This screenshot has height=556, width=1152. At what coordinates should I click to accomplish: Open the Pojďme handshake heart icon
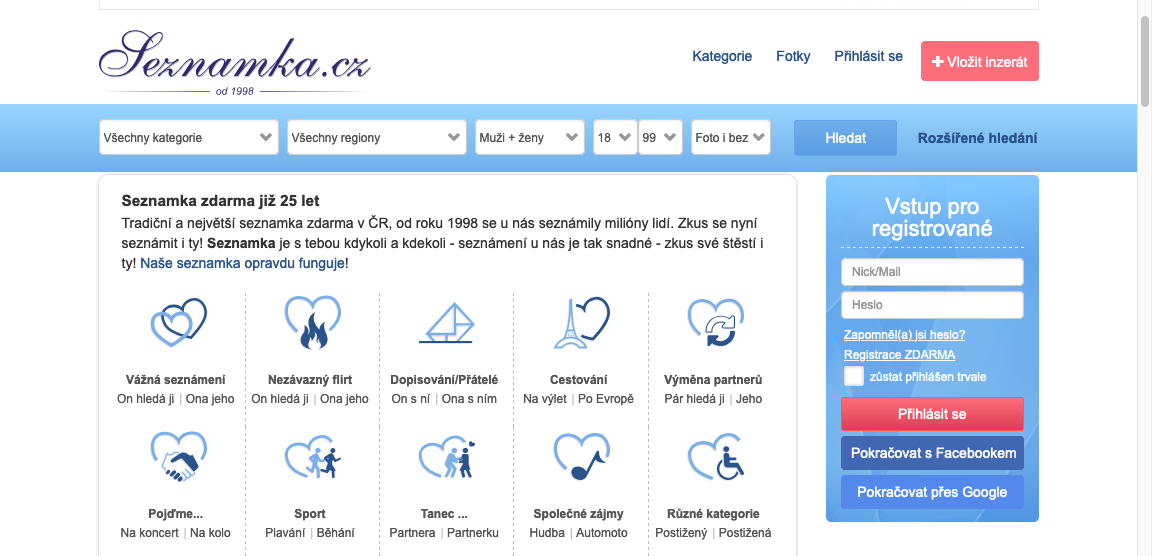point(177,459)
